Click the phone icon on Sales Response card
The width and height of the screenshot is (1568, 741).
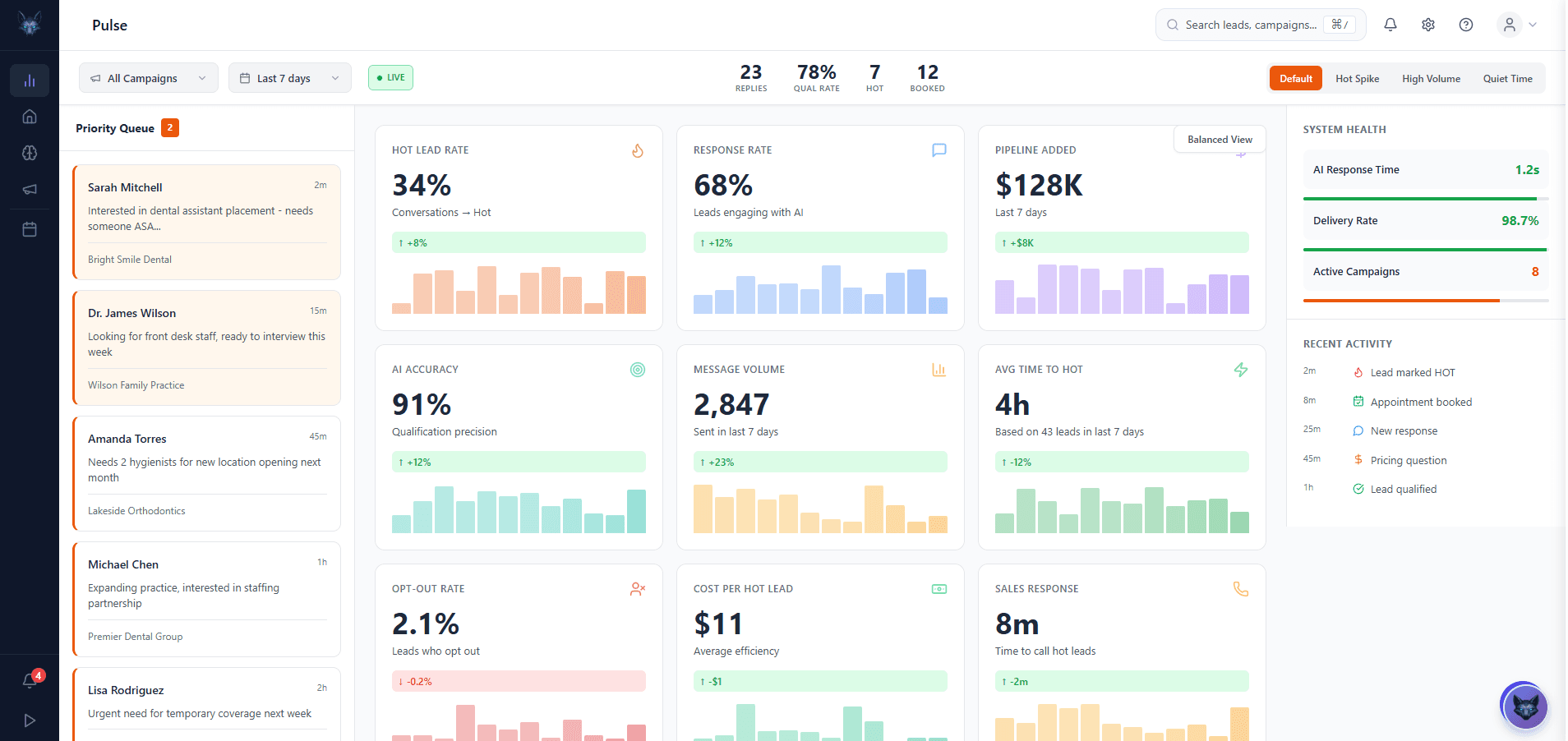click(x=1241, y=589)
